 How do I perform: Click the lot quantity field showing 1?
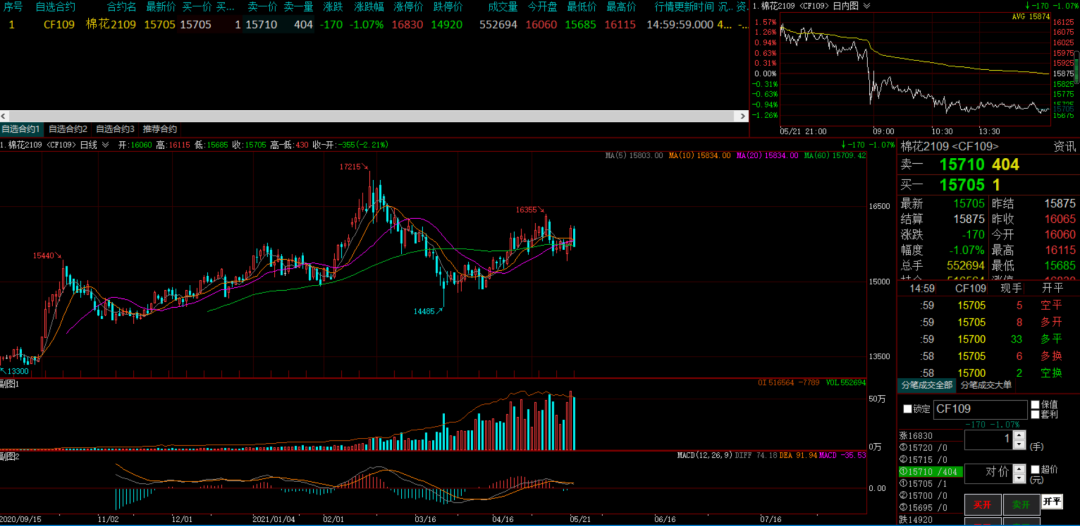click(989, 439)
